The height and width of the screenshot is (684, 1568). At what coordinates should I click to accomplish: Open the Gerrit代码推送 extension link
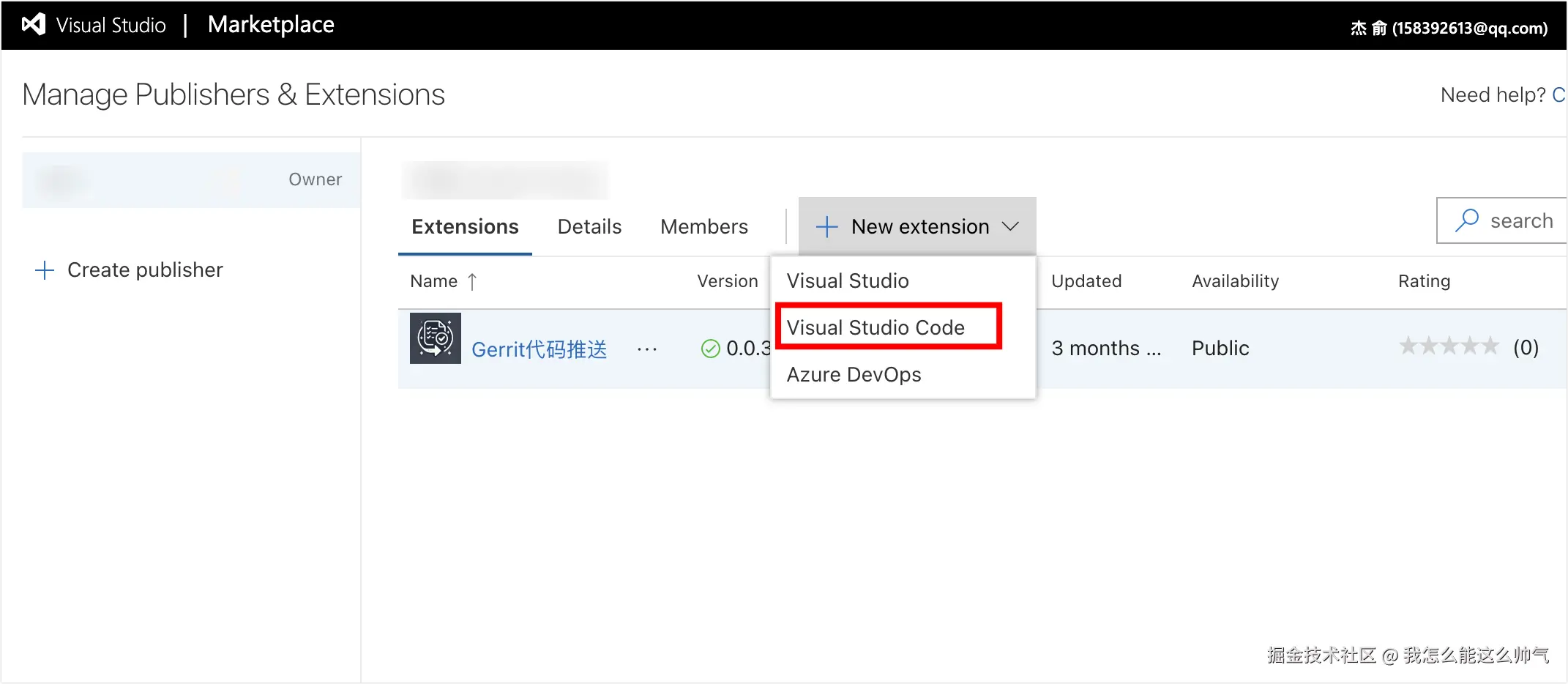pos(540,349)
